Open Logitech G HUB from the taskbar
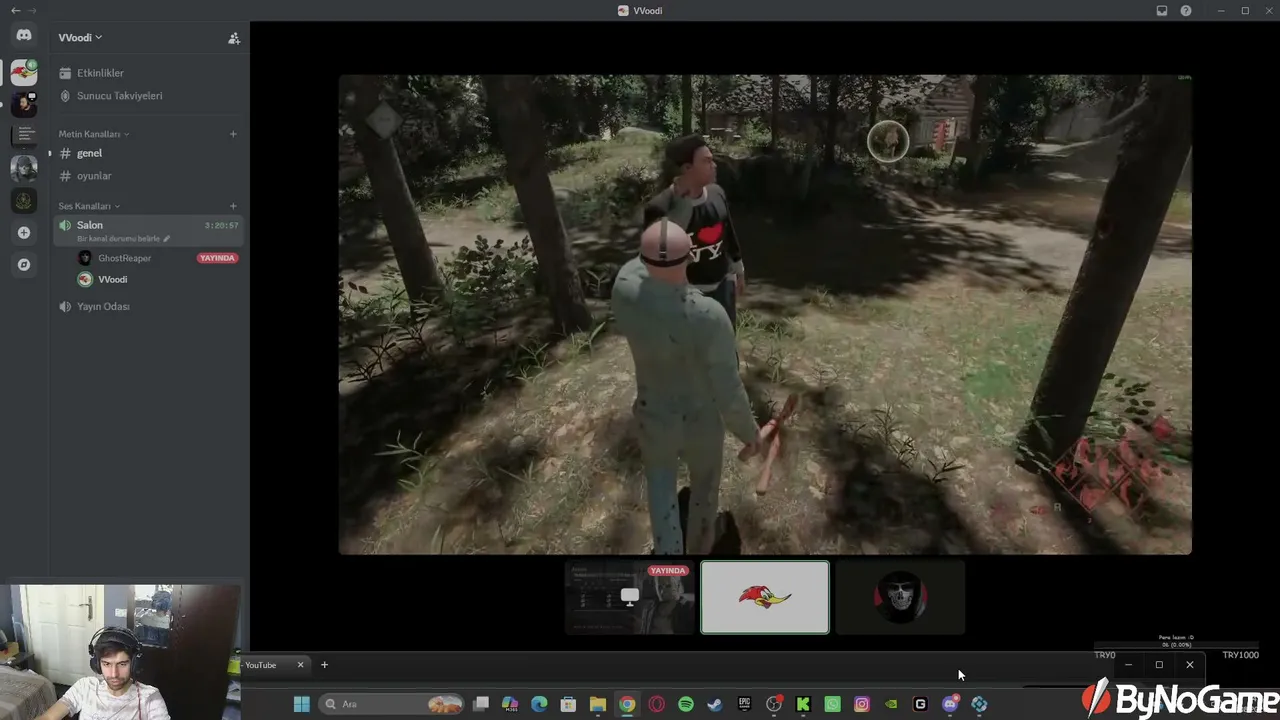 pos(920,704)
